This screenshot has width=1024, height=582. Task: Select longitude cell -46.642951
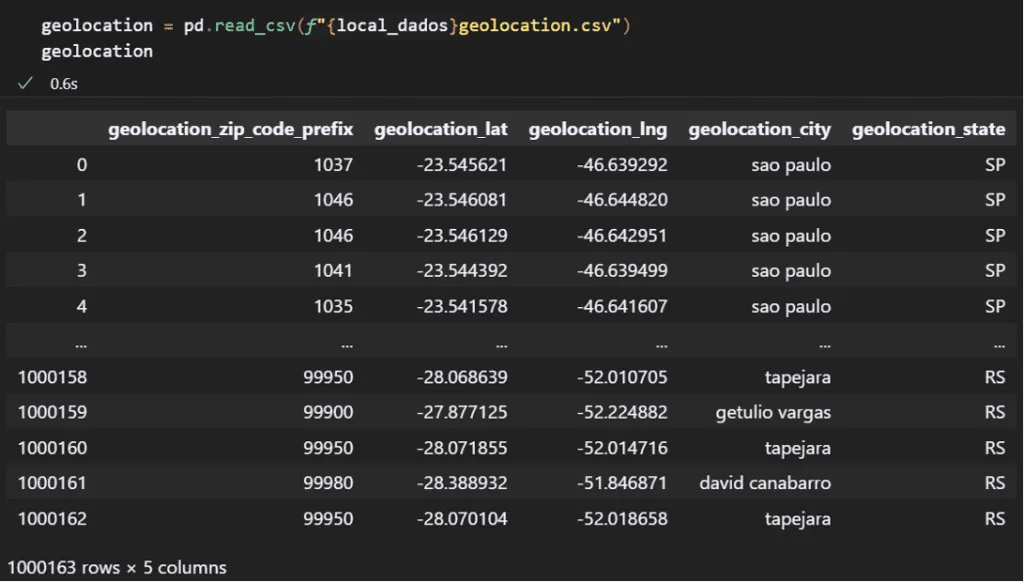[x=622, y=235]
